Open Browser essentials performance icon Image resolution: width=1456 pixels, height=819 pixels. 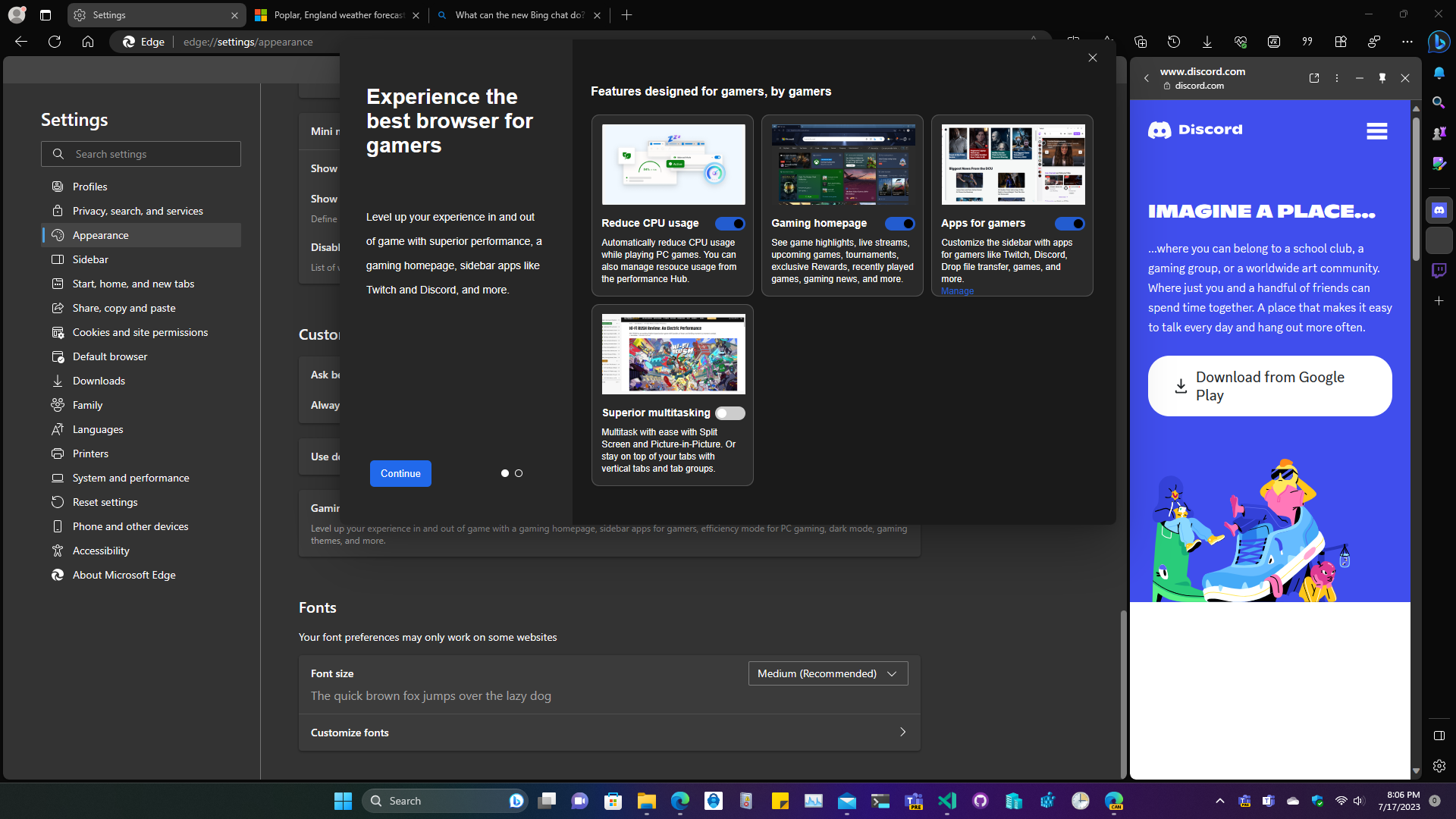click(x=1241, y=42)
